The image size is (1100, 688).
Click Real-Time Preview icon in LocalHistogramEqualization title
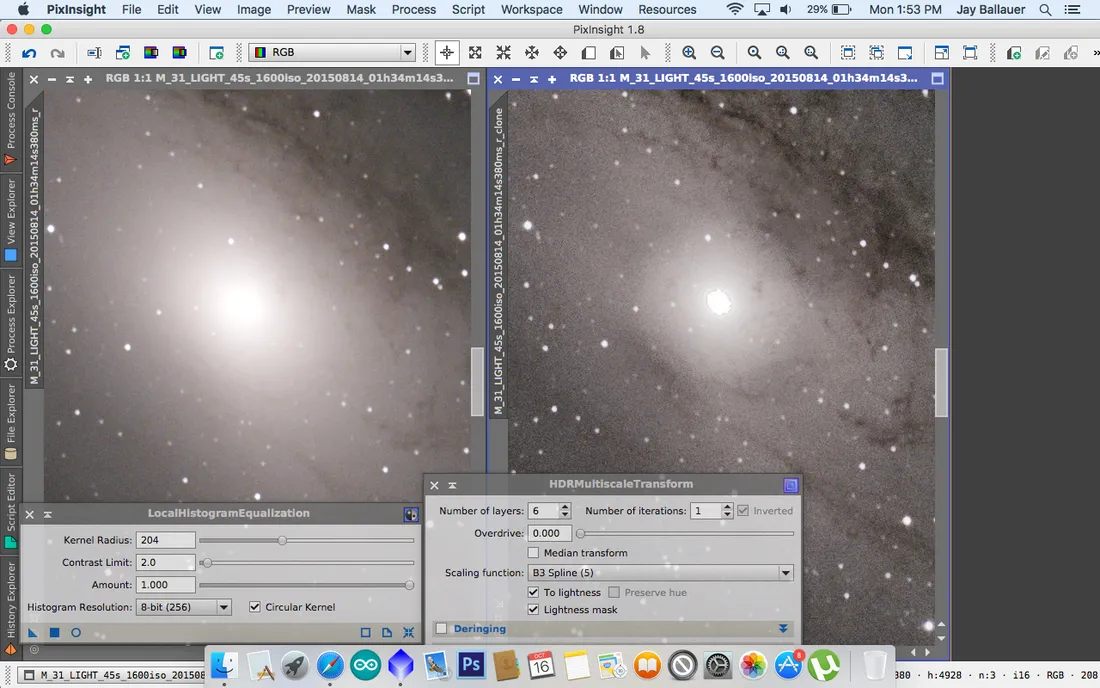click(x=411, y=515)
